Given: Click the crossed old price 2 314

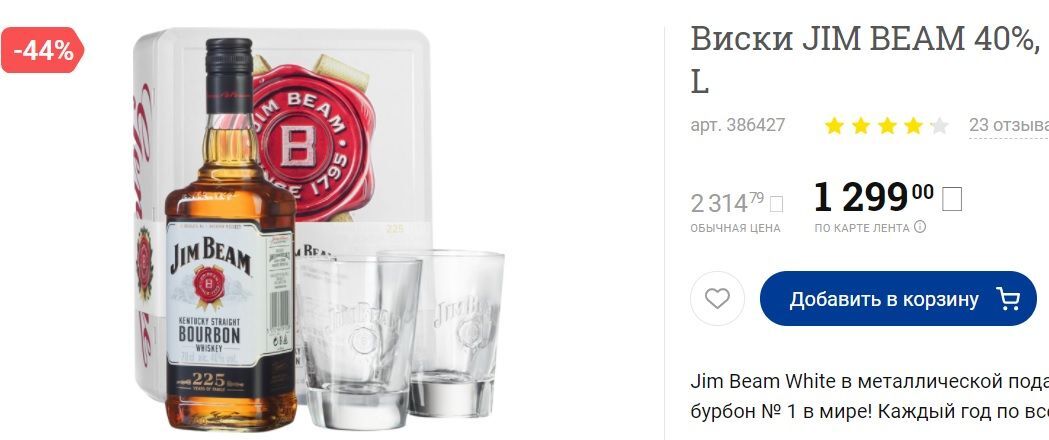Looking at the screenshot, I should (727, 203).
